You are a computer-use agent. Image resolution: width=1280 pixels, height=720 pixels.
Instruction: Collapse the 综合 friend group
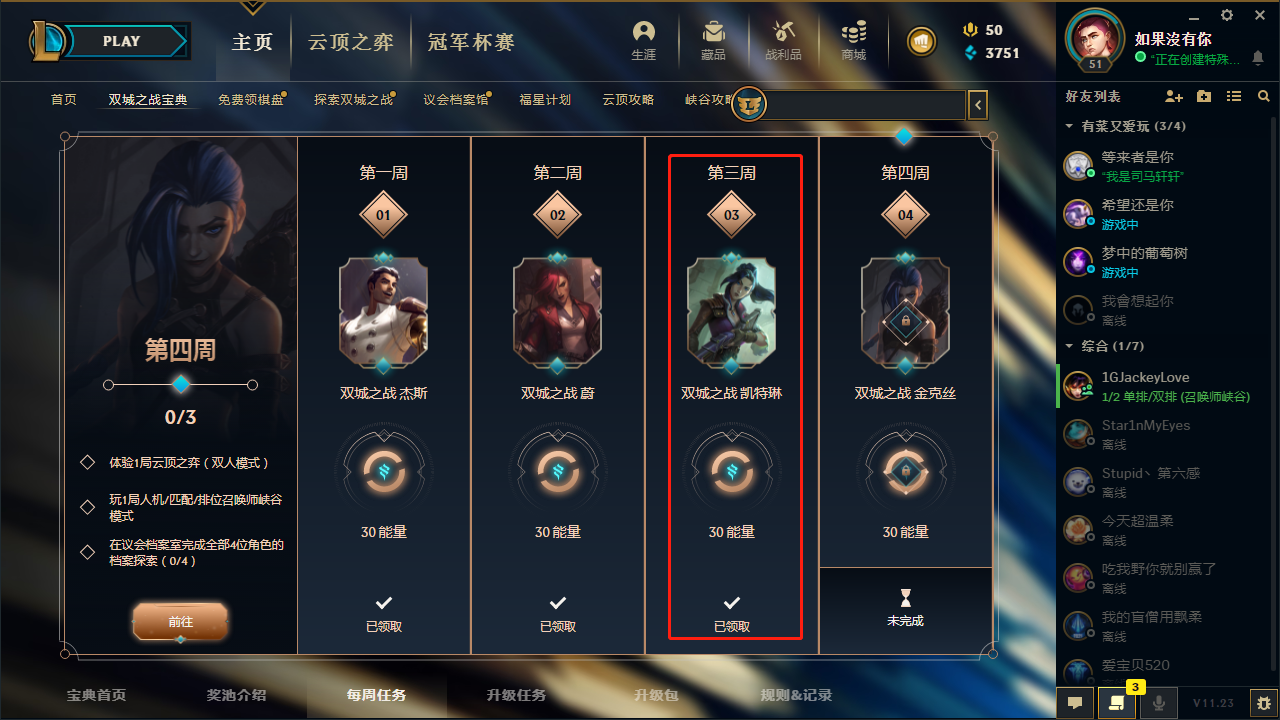1069,346
